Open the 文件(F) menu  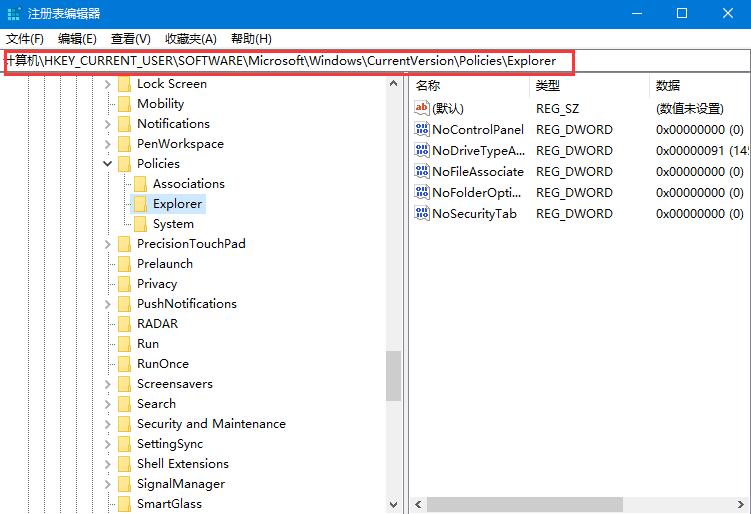(25, 39)
